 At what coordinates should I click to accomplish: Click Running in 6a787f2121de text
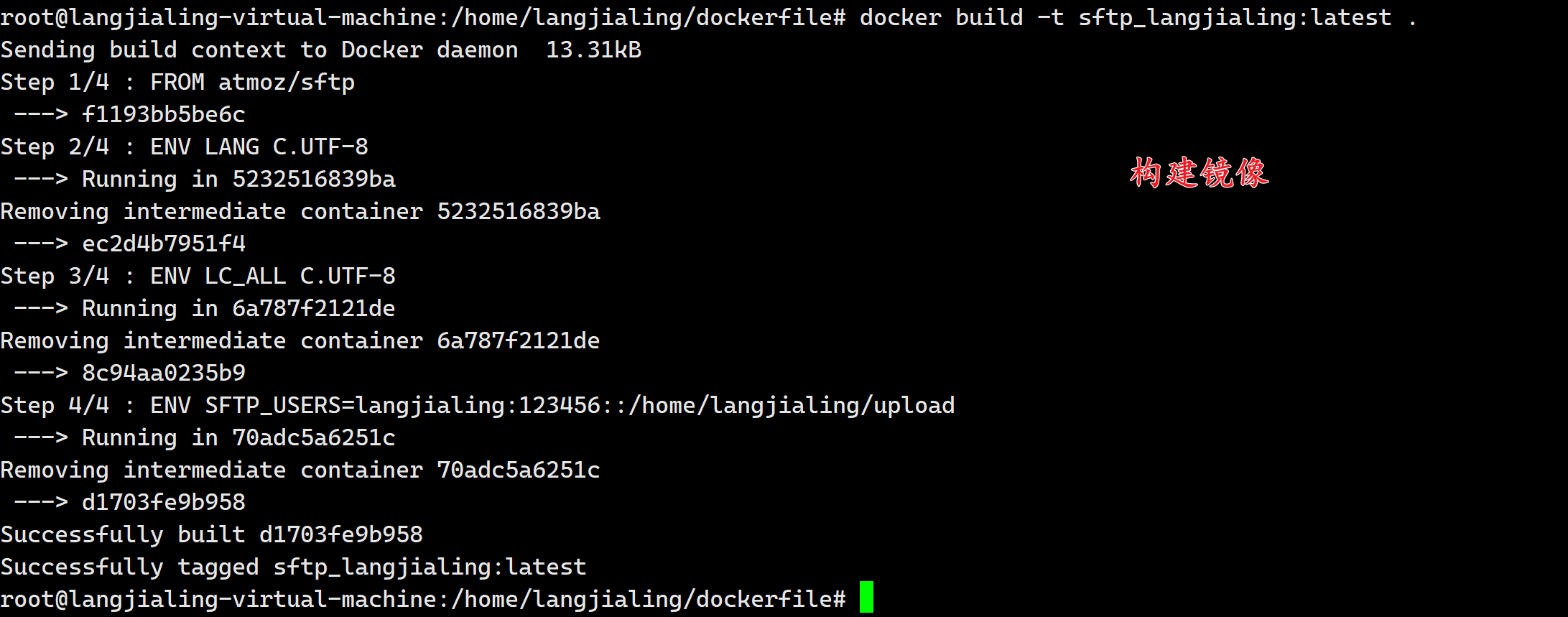(238, 308)
